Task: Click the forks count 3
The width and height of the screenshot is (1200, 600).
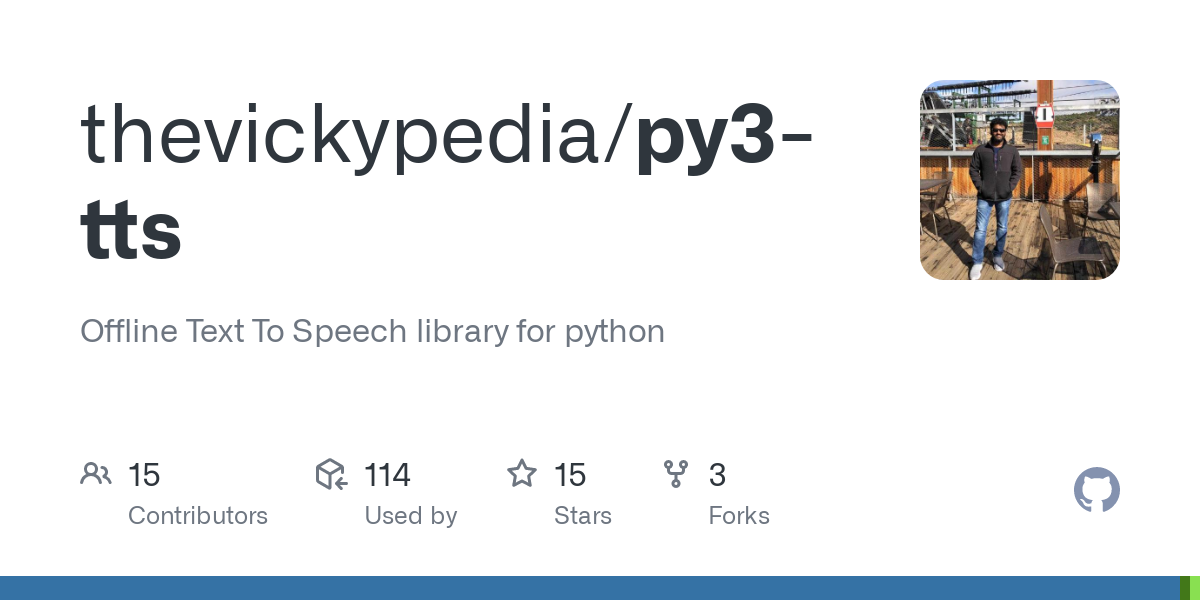Action: tap(717, 475)
